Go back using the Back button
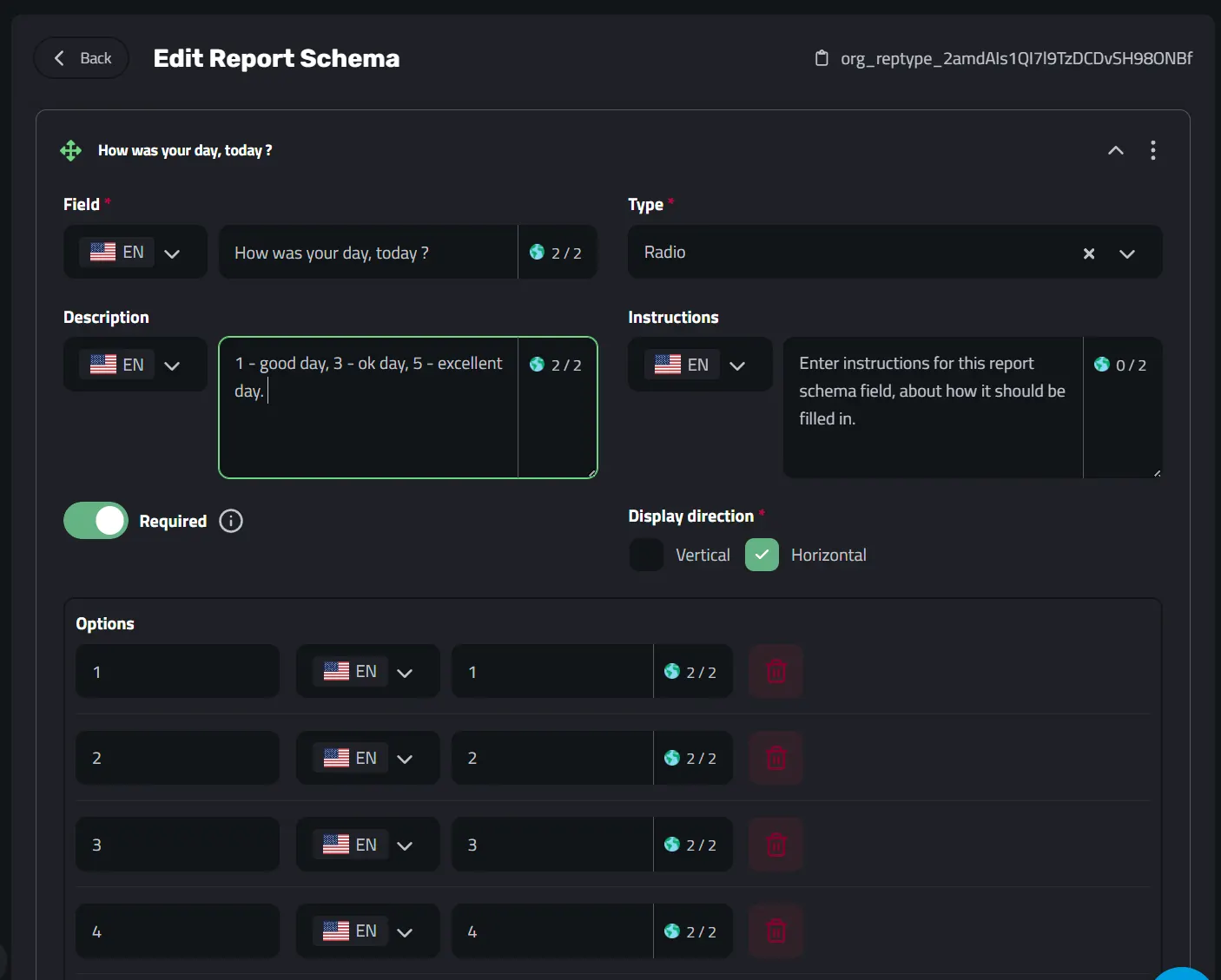Screen dimensions: 1221x980 [x=82, y=58]
